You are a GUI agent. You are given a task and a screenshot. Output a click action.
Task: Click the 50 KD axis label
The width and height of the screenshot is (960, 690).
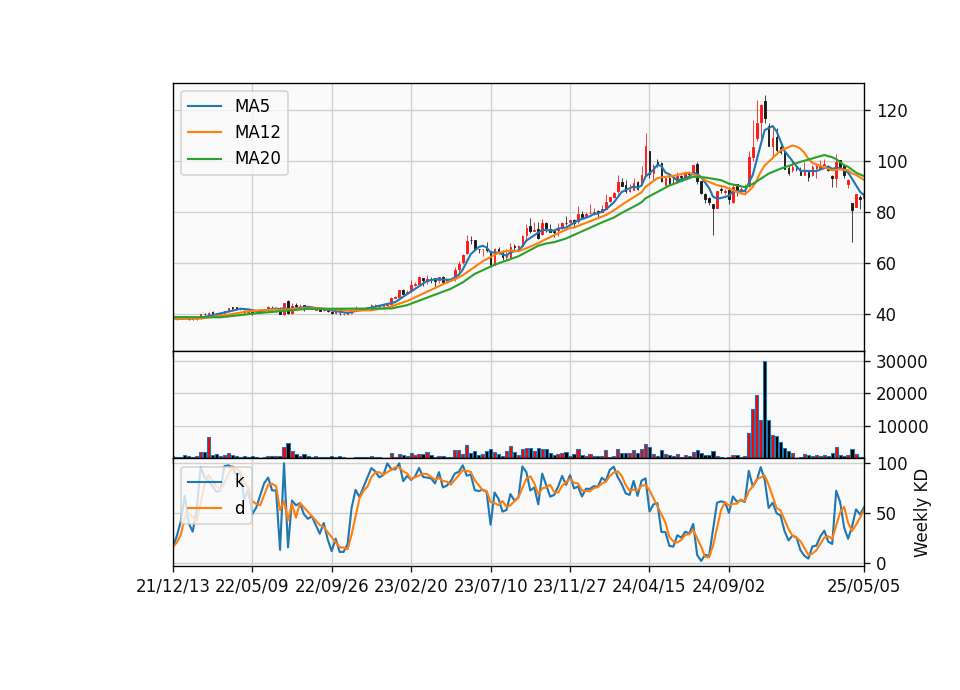pyautogui.click(x=887, y=514)
